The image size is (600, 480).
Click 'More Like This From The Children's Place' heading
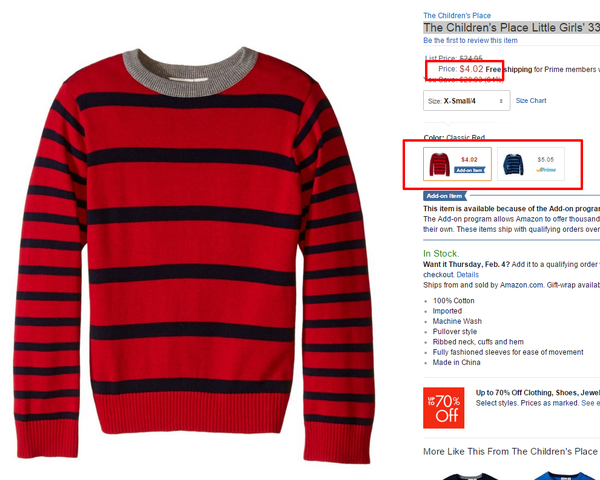click(510, 452)
